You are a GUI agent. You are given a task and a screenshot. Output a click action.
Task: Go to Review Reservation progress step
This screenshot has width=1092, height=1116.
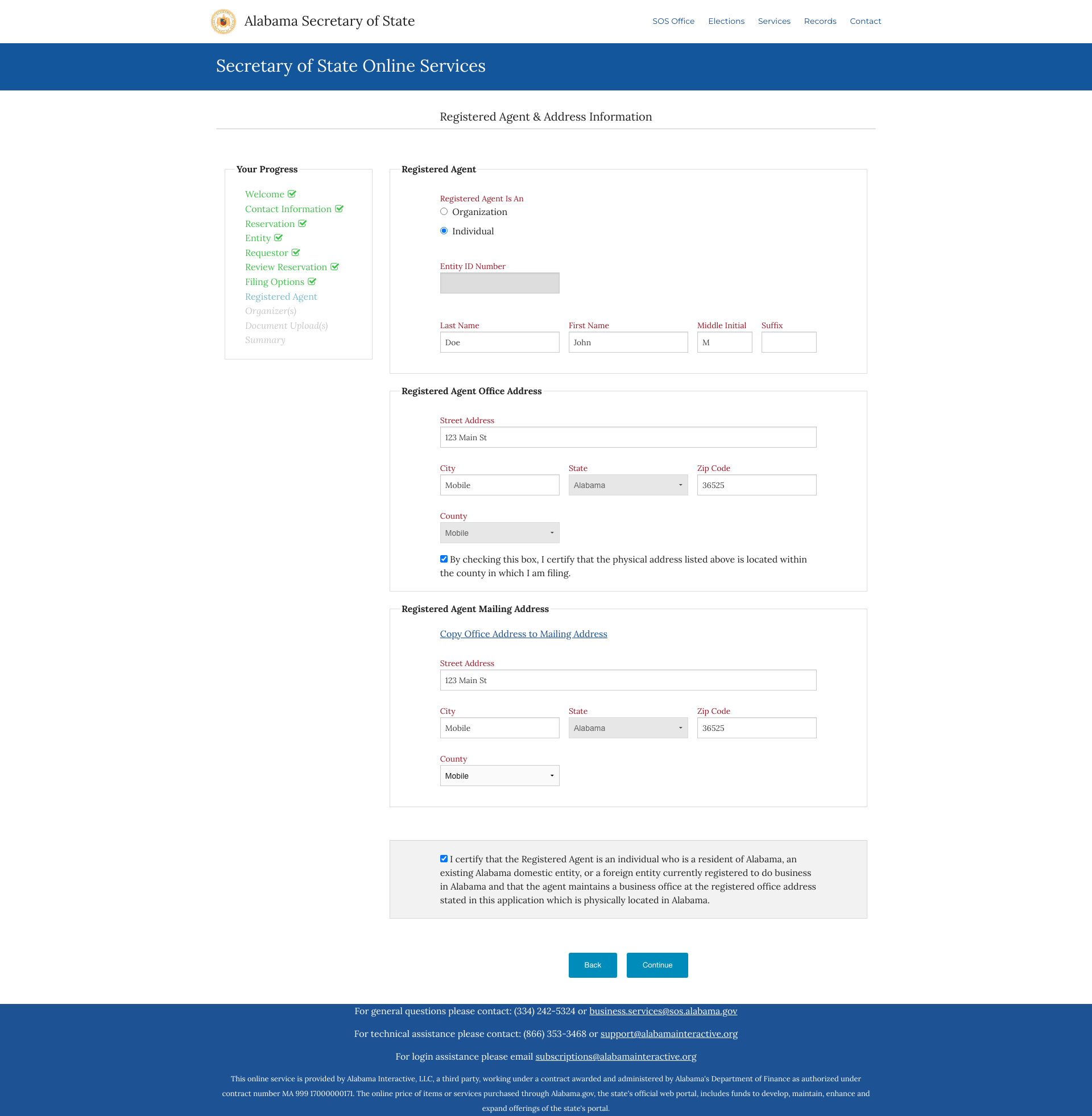286,267
